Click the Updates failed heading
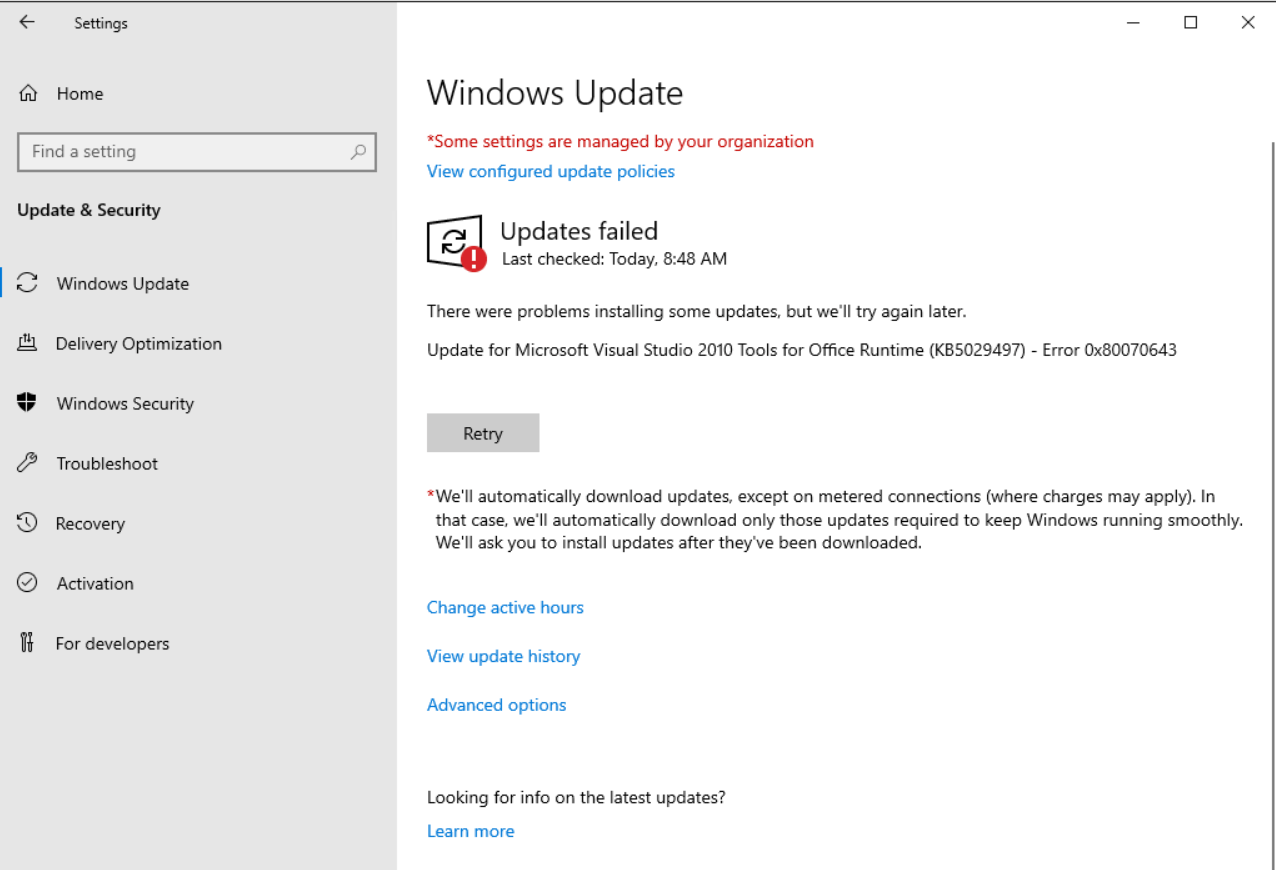Image resolution: width=1276 pixels, height=870 pixels. [579, 231]
